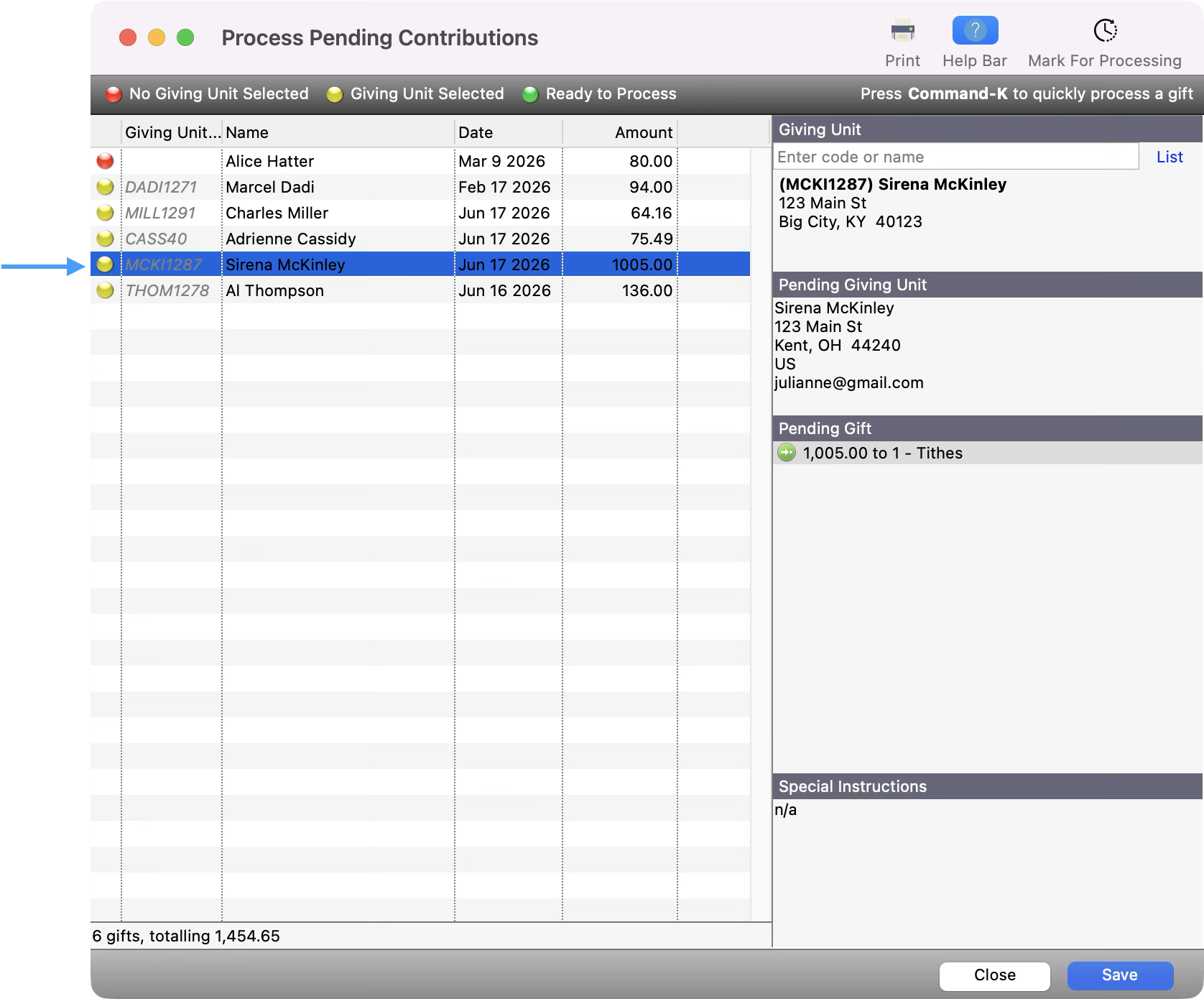Click yellow status ball for Sirena McKinley

[105, 264]
